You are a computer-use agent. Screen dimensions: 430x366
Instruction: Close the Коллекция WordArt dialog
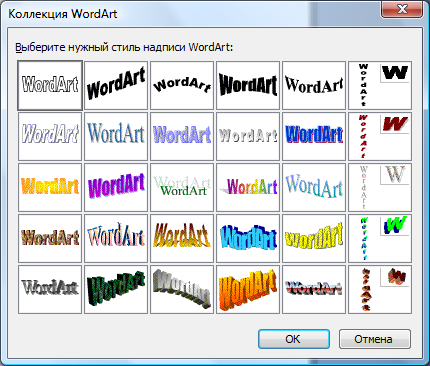402,9
